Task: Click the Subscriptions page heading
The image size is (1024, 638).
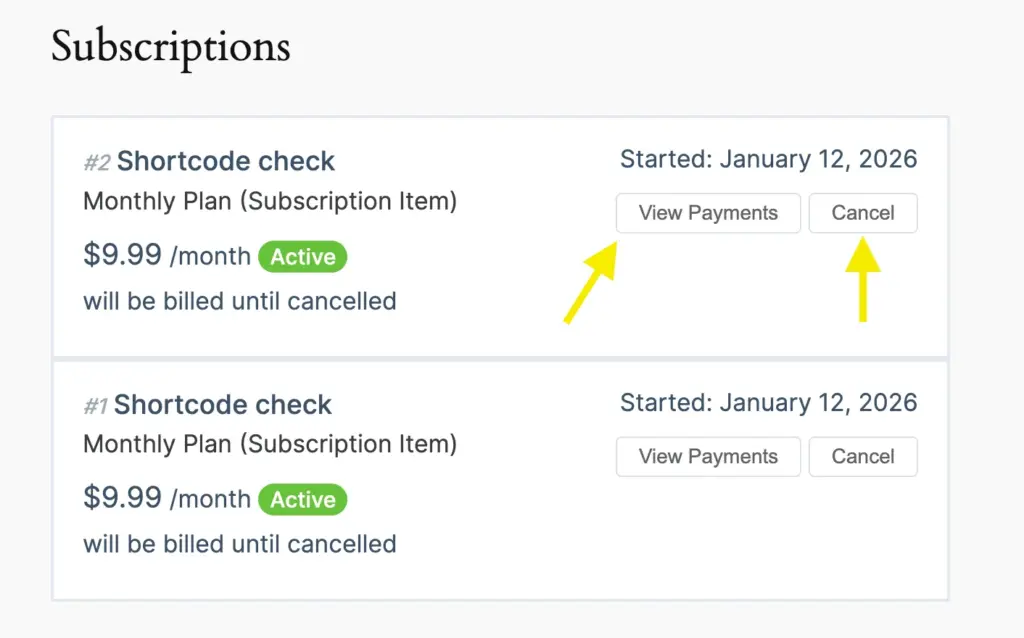Action: [x=171, y=46]
